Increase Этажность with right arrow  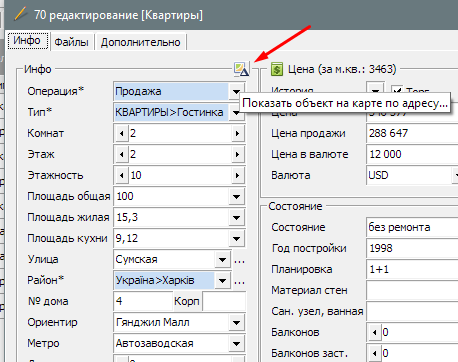[x=237, y=176]
